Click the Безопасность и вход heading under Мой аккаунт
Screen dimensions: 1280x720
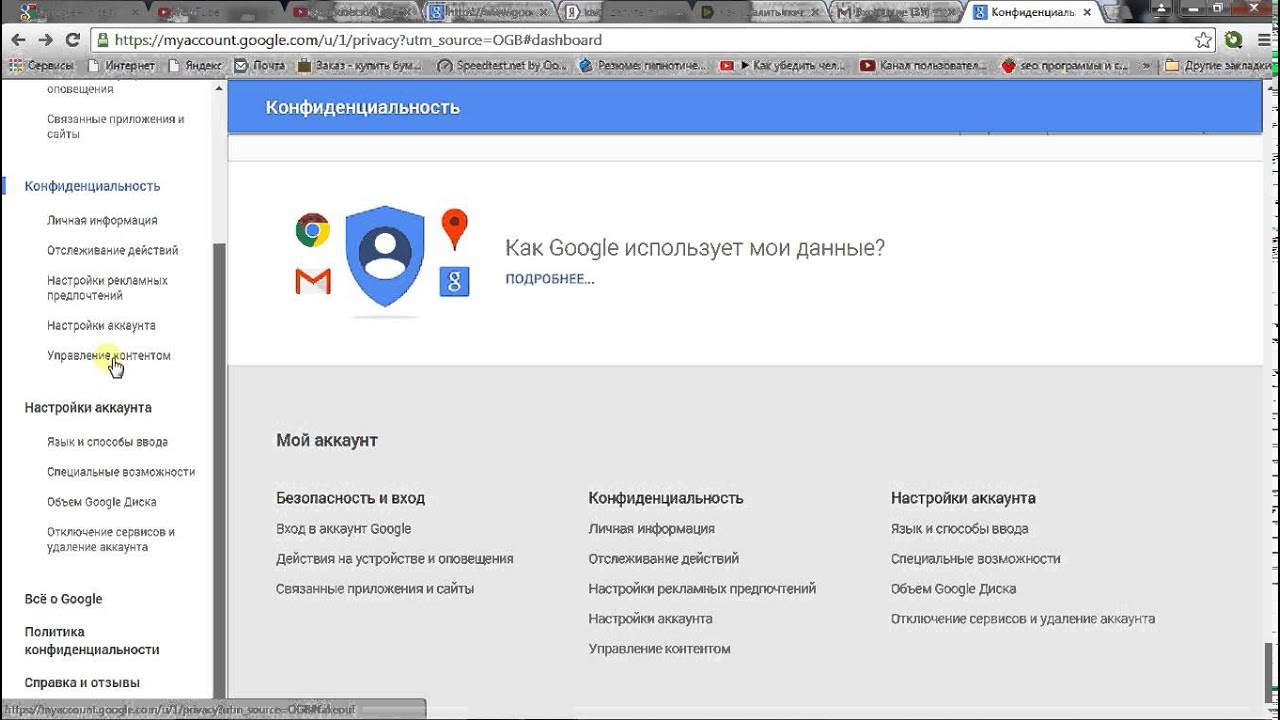click(350, 498)
